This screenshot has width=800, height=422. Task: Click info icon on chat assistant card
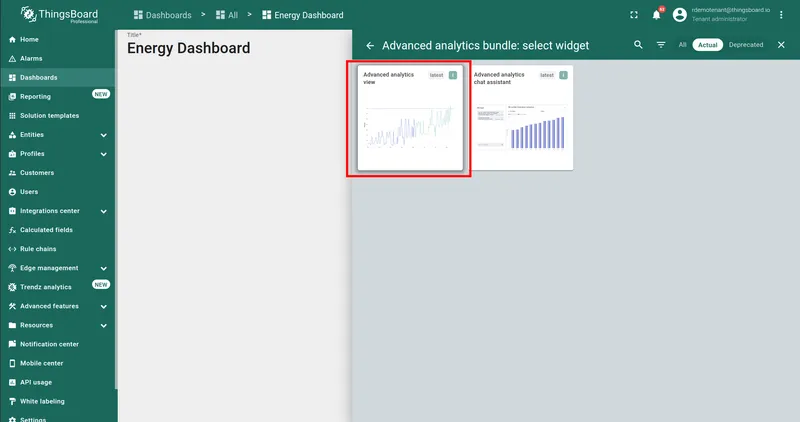(x=563, y=75)
